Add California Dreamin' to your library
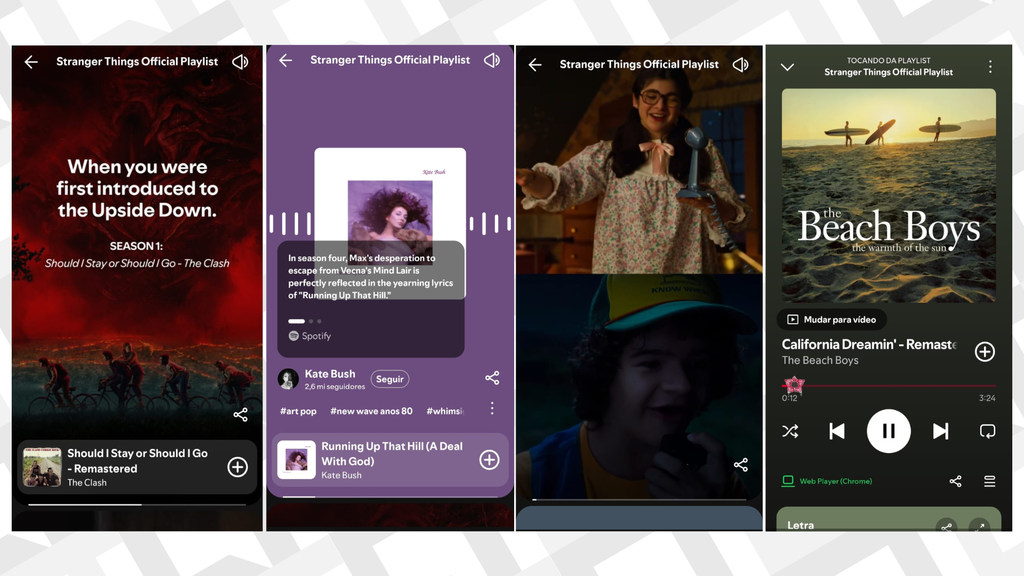1024x576 pixels. [984, 352]
